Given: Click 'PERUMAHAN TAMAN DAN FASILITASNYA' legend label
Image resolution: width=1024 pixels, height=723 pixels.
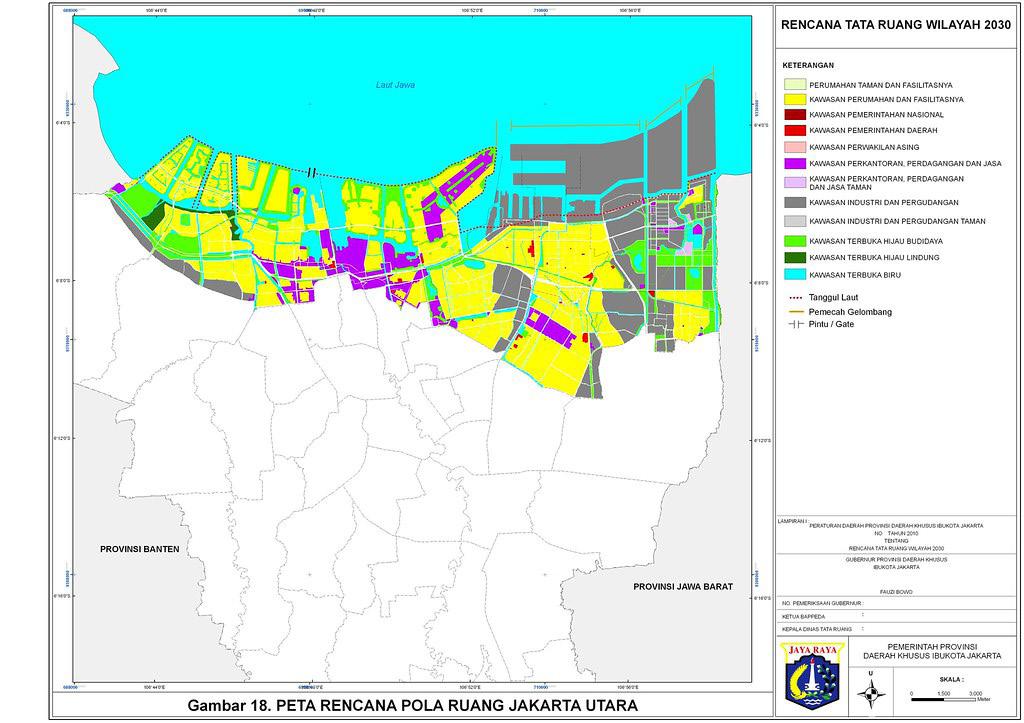Looking at the screenshot, I should [x=880, y=85].
